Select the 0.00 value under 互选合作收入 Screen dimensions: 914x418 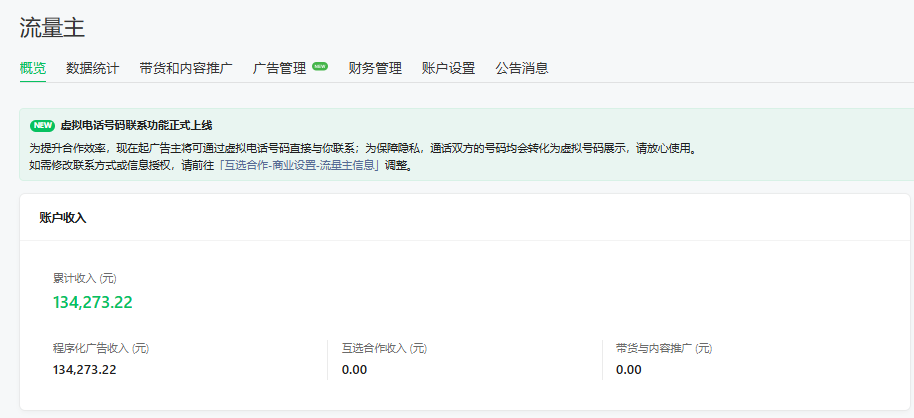(354, 370)
